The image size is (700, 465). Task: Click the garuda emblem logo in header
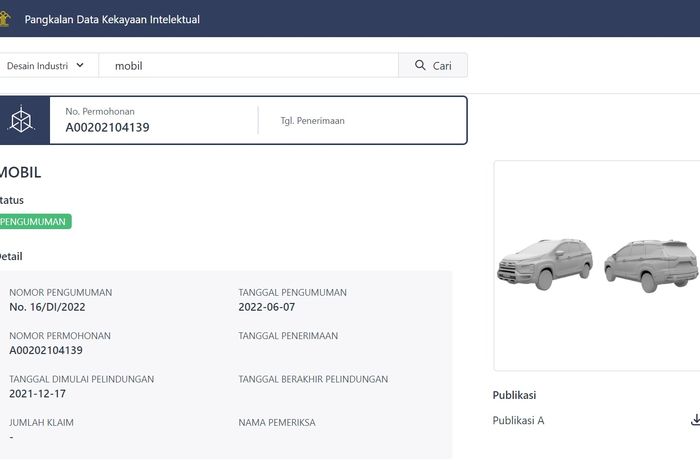pos(4,19)
